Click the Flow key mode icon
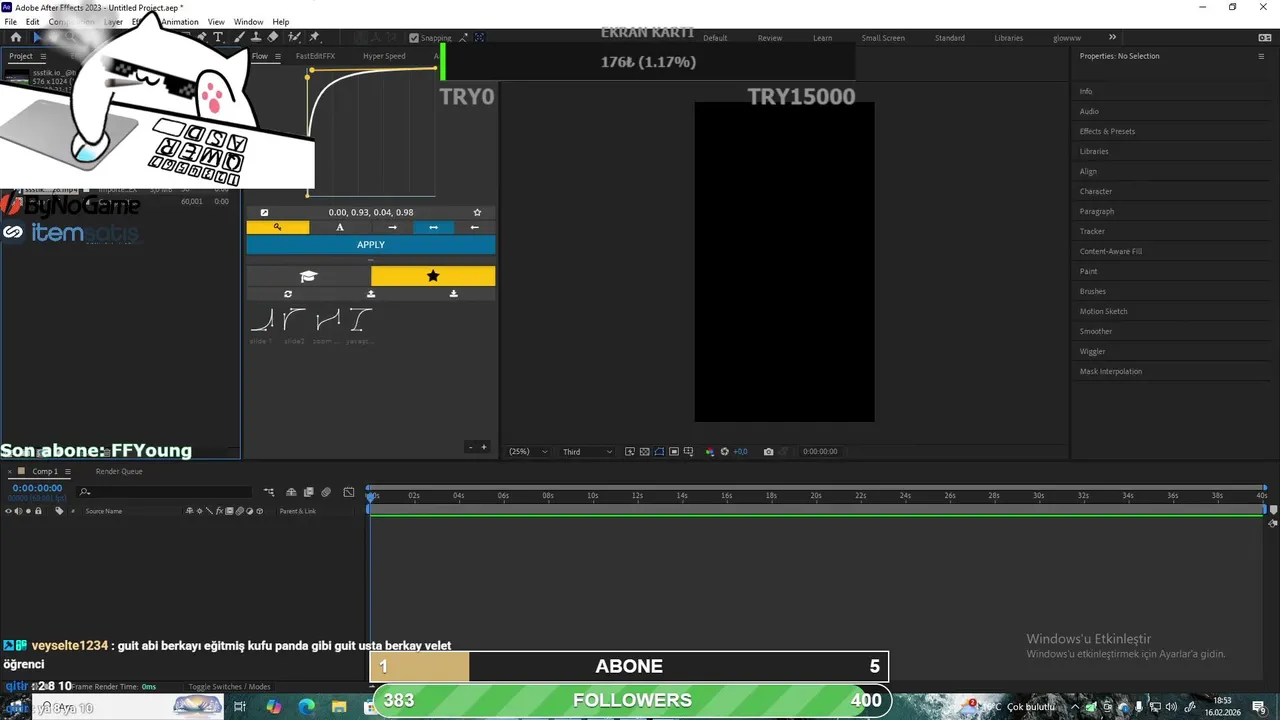 278,227
